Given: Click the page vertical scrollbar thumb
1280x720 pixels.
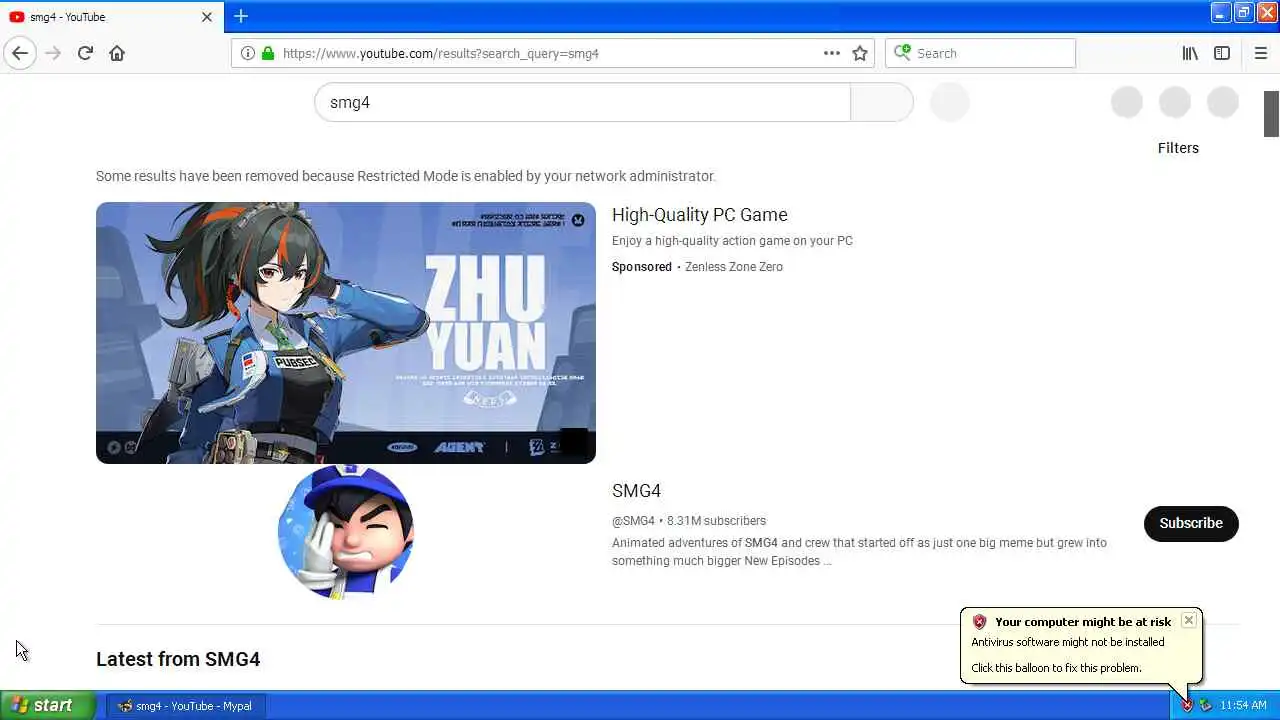Looking at the screenshot, I should point(1271,113).
